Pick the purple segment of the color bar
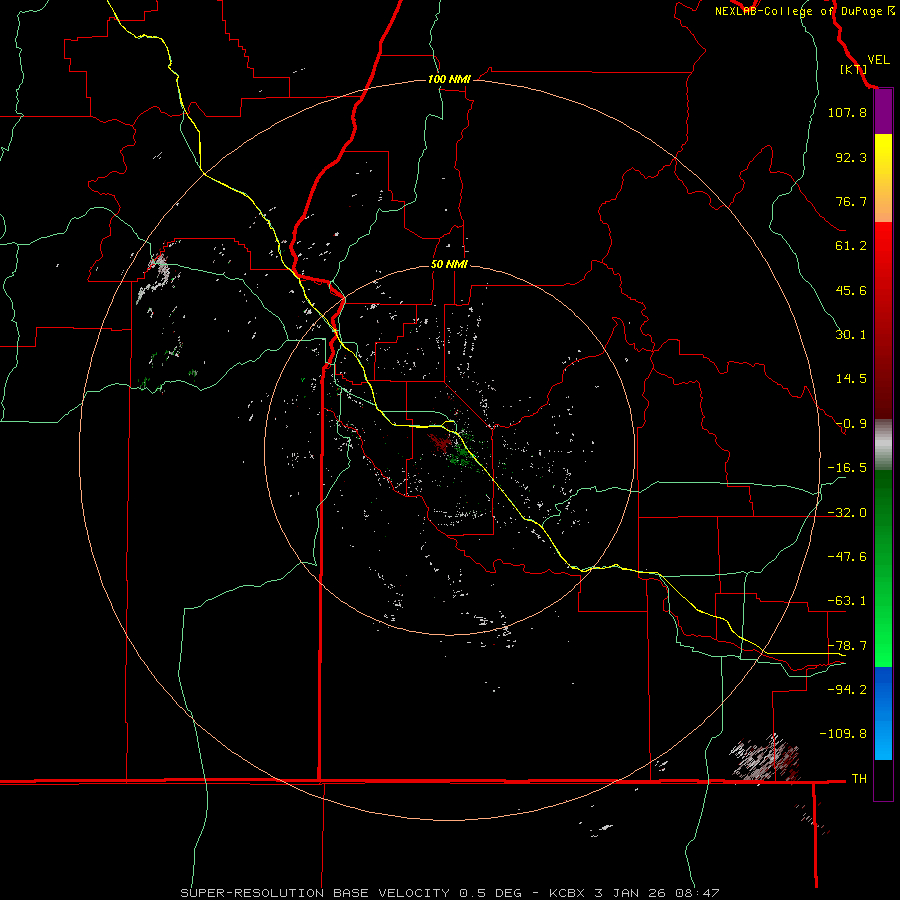 point(883,112)
